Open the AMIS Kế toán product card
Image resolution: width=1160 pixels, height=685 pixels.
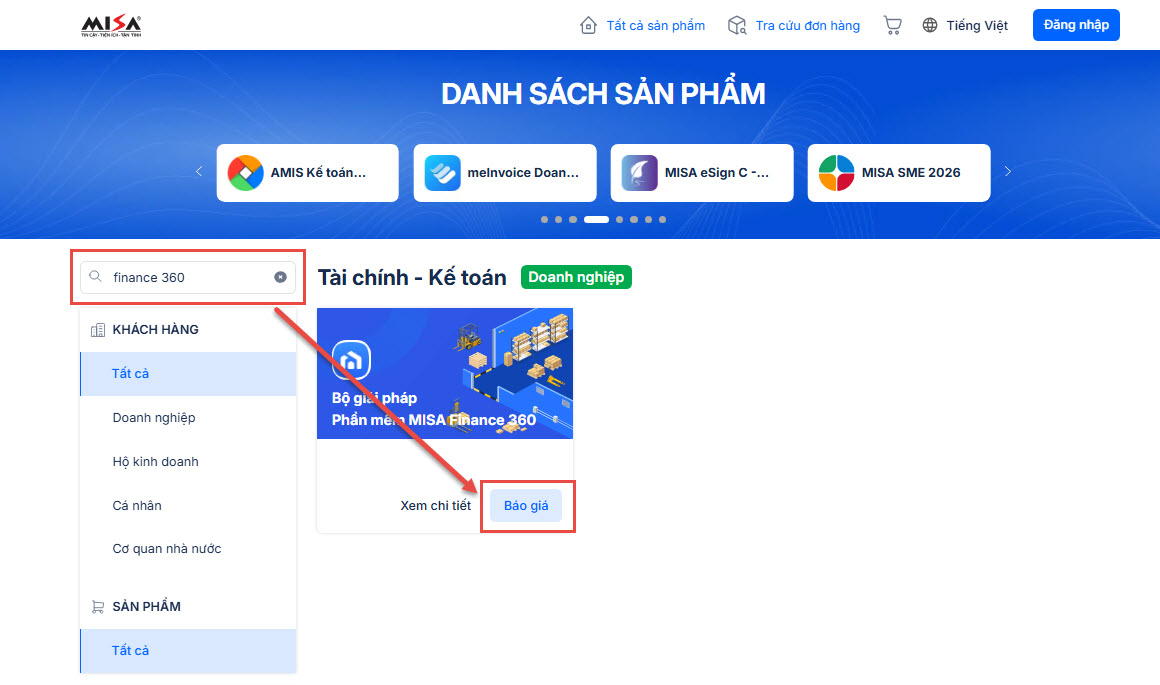pyautogui.click(x=308, y=173)
